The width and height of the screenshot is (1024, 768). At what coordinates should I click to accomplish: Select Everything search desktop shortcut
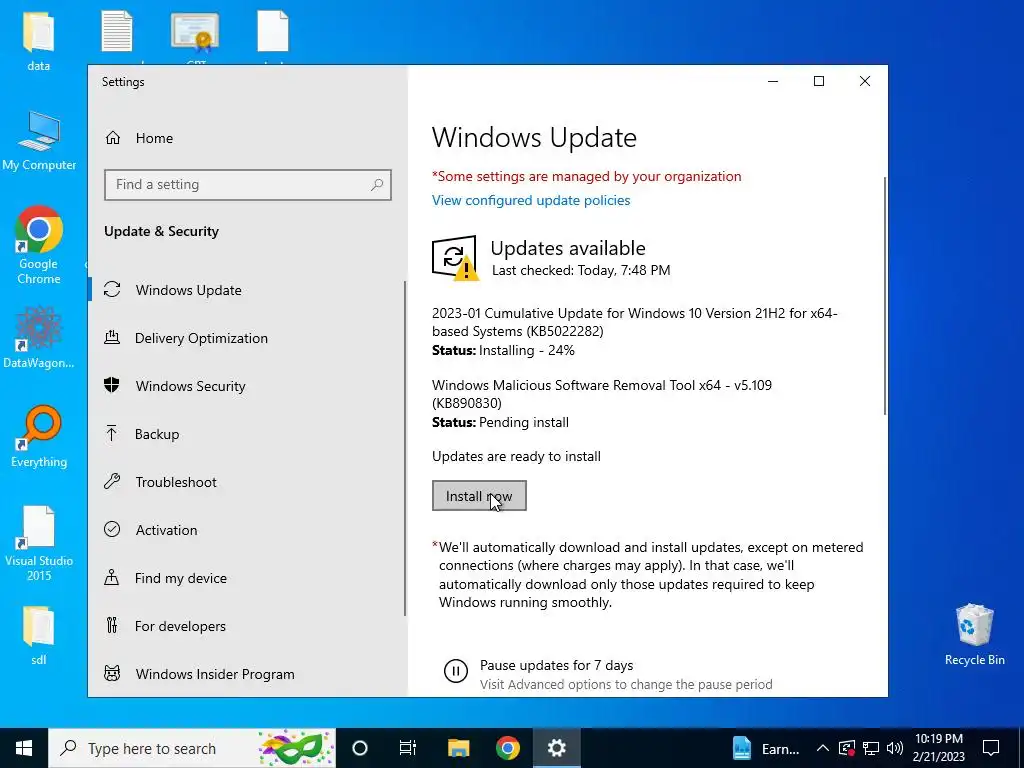pyautogui.click(x=39, y=437)
